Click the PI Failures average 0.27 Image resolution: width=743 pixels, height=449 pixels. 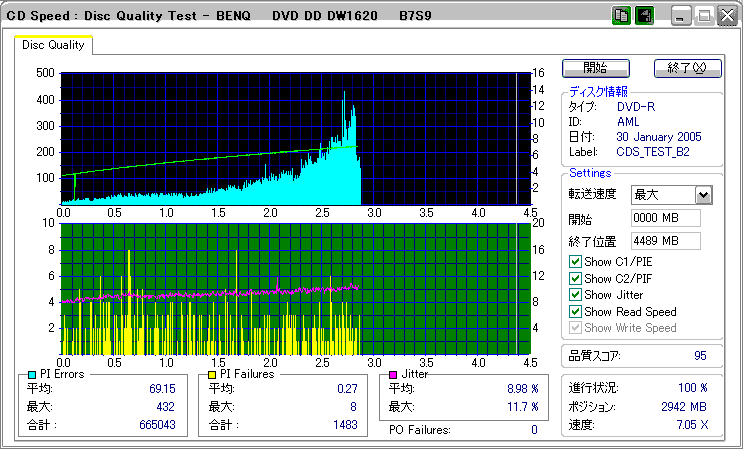coord(347,389)
